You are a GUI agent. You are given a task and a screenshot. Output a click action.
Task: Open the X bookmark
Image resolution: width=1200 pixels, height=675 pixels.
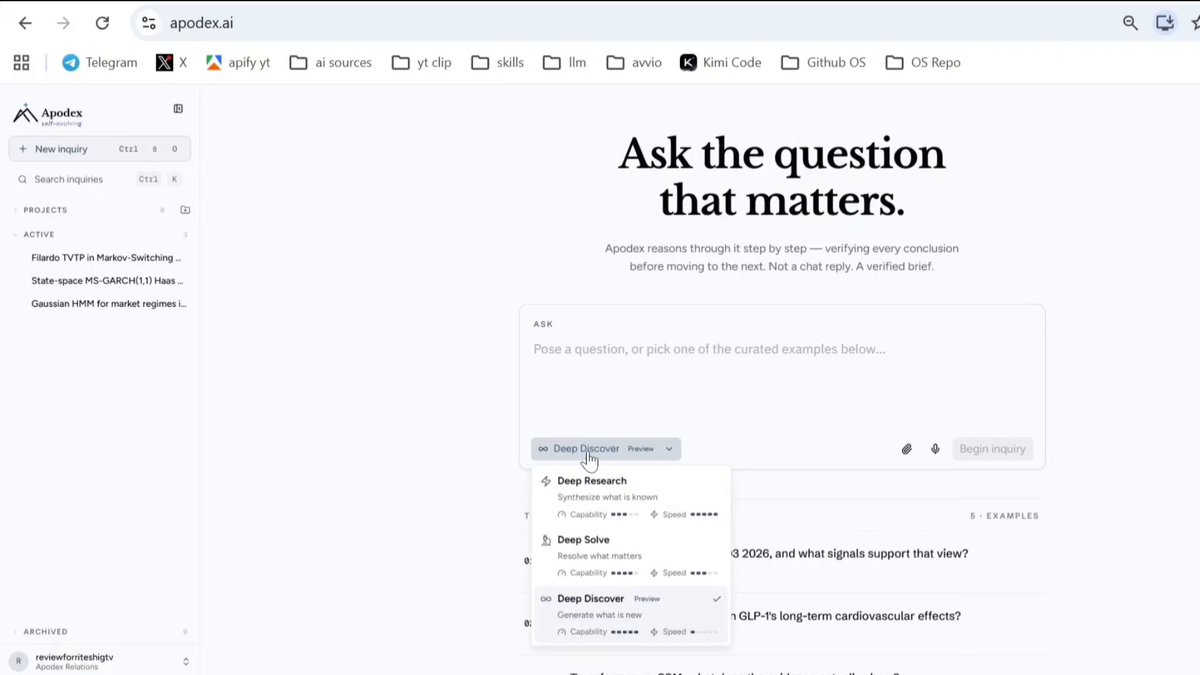tap(172, 62)
